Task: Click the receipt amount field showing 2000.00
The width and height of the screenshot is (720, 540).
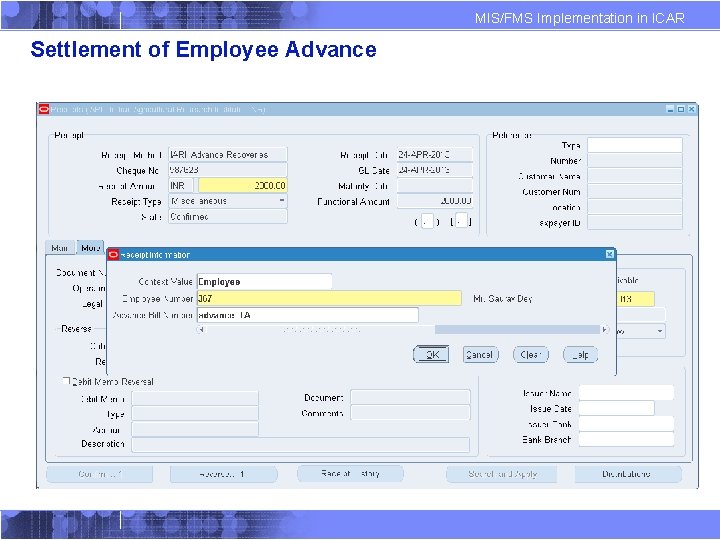Action: [243, 186]
